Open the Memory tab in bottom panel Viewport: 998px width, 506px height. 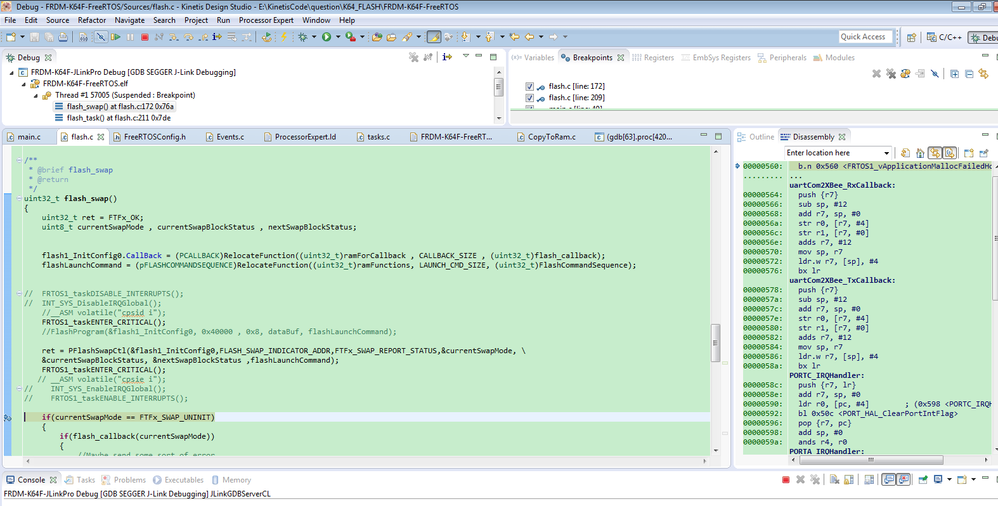231,480
